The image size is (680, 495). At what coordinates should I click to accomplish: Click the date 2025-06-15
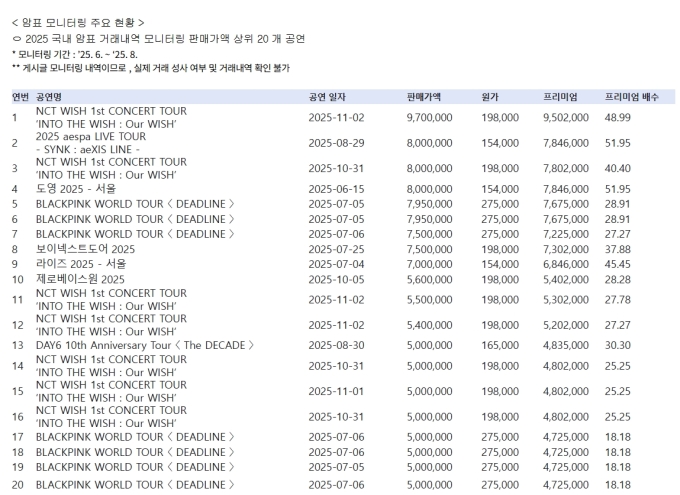pos(336,189)
